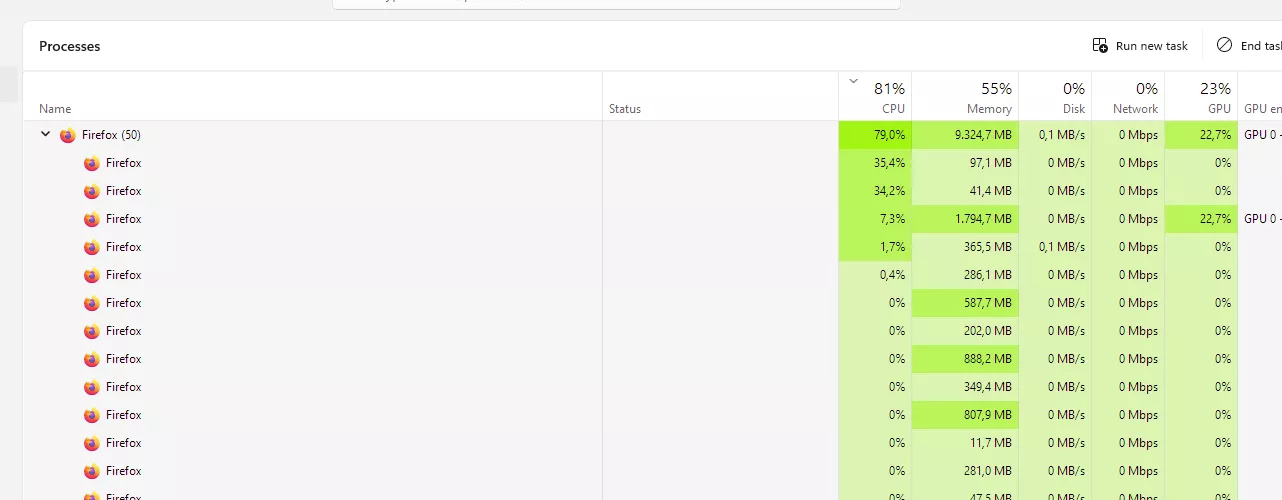Sort by the Network column header

pos(1128,97)
